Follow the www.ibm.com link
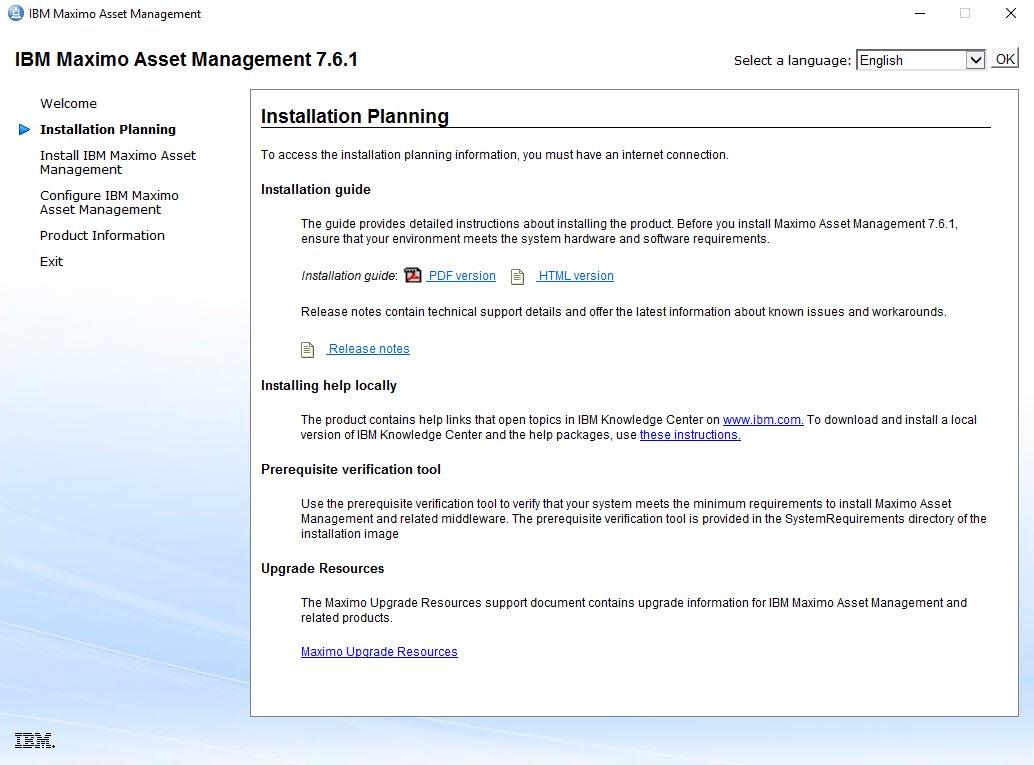 pos(763,419)
